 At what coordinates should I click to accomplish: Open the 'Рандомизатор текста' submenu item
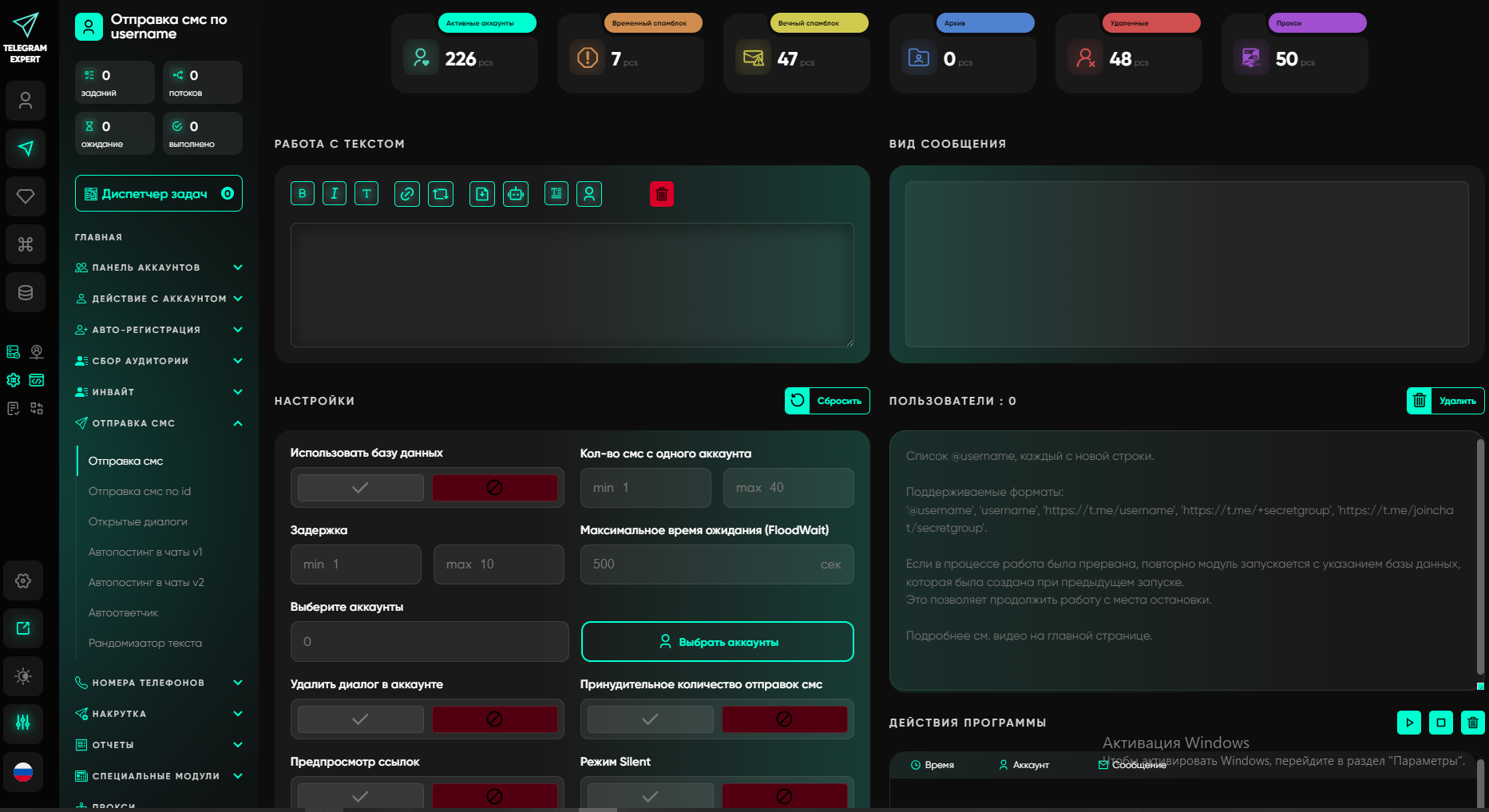(x=145, y=643)
